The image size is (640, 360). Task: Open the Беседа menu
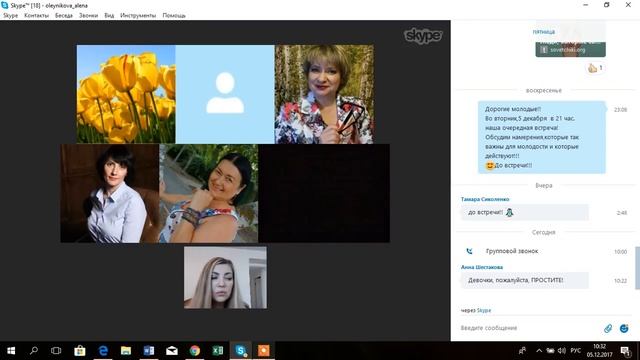point(64,16)
